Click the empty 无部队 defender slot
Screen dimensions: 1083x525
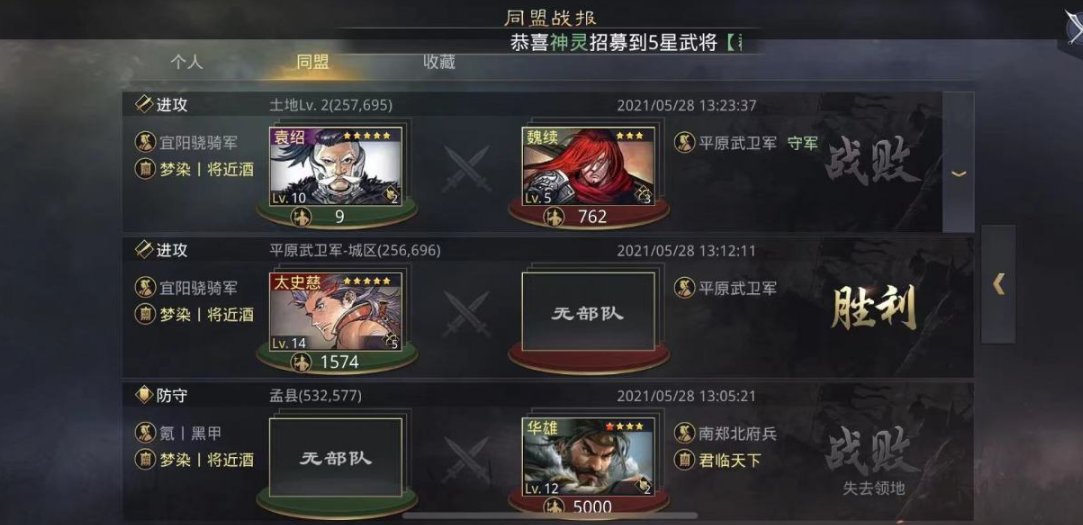tap(588, 312)
